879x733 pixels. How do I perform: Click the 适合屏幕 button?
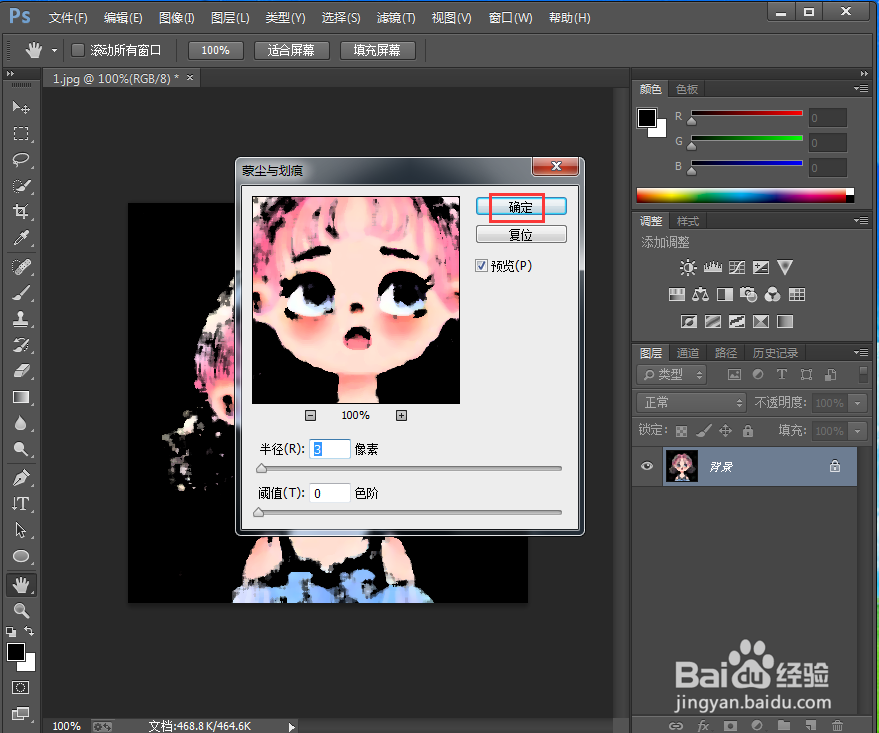pyautogui.click(x=292, y=50)
